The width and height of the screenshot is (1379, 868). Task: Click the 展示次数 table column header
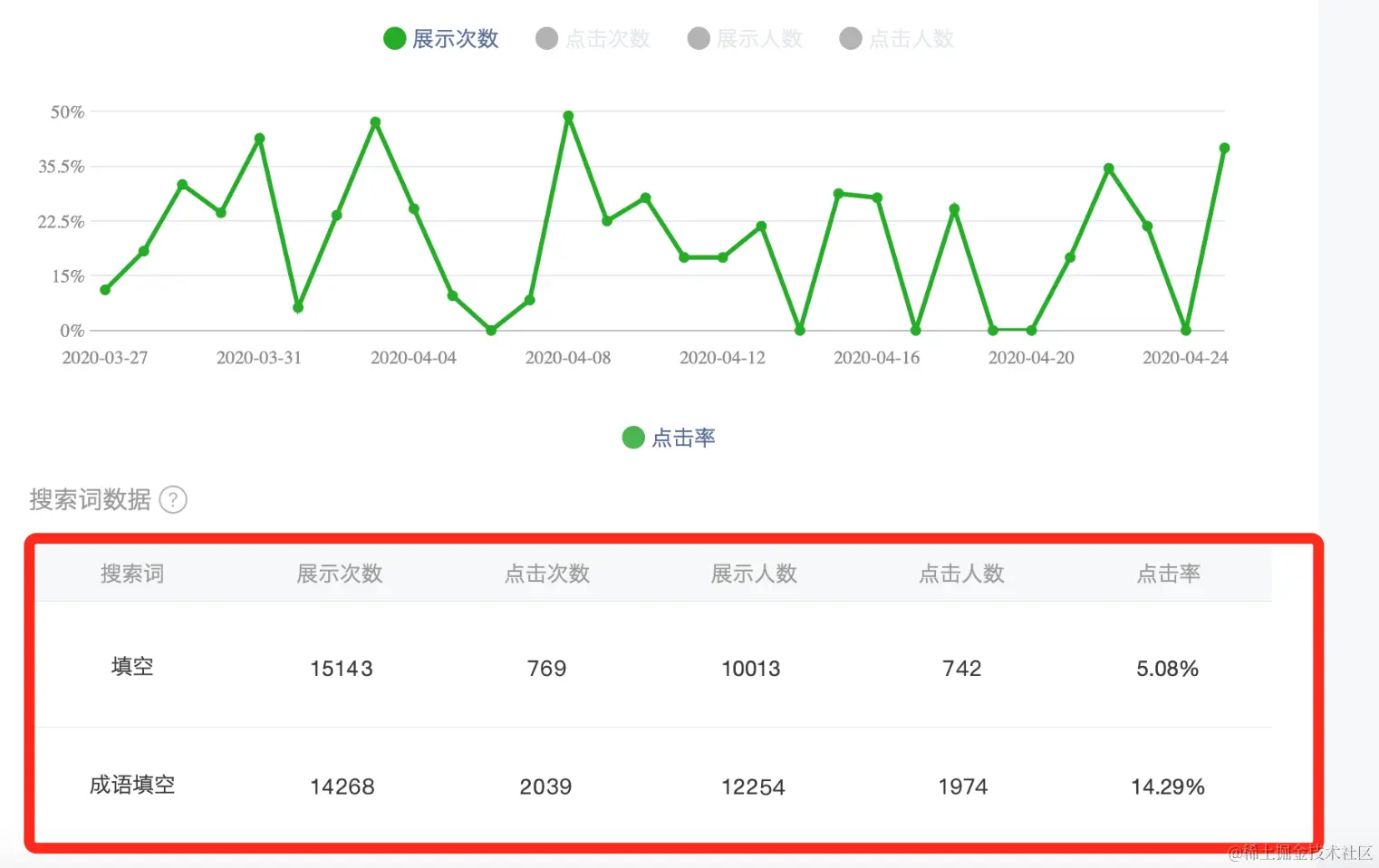click(x=340, y=574)
